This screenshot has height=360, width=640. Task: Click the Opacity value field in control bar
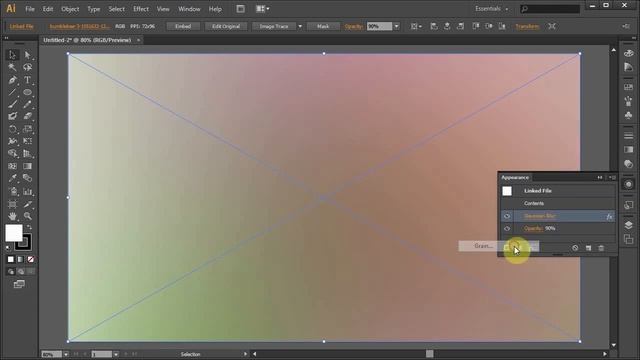tap(379, 26)
